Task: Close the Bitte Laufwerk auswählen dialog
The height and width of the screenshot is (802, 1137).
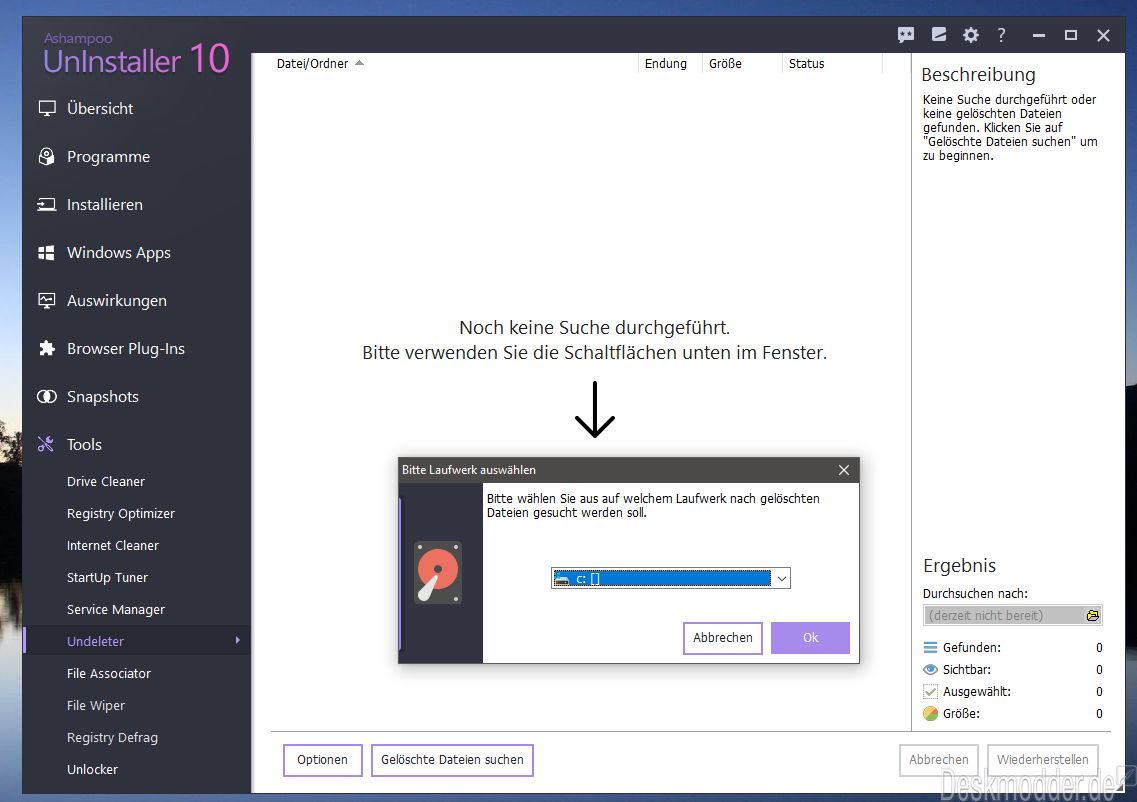Action: pyautogui.click(x=844, y=470)
